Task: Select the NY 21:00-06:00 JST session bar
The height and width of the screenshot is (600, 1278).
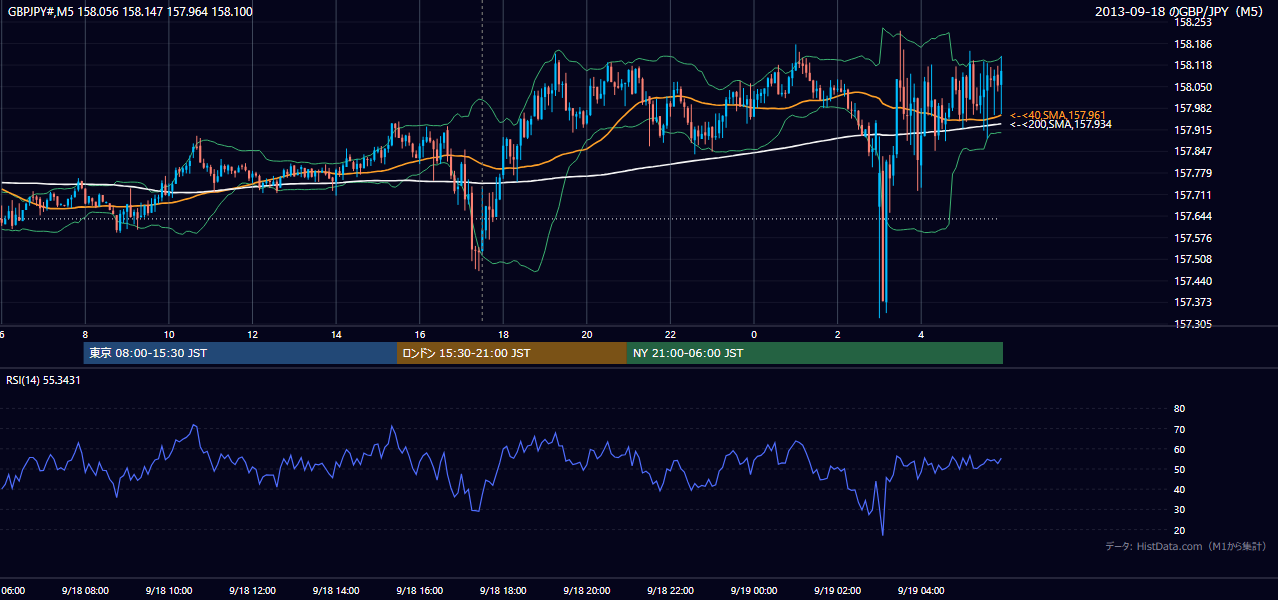Action: (815, 353)
